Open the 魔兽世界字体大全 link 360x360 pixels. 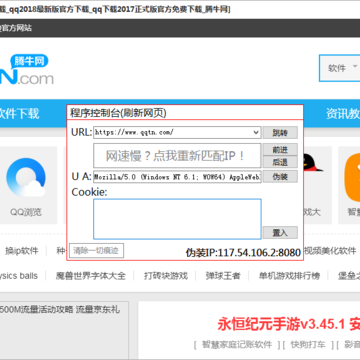click(90, 276)
